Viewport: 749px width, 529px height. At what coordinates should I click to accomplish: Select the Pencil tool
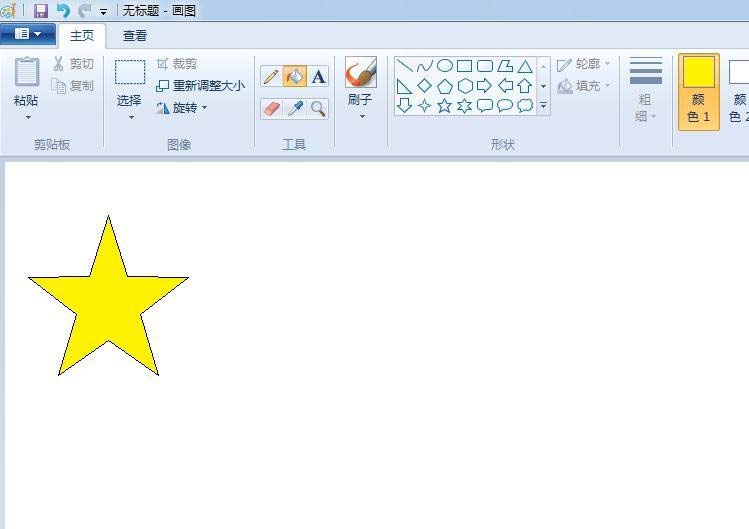click(x=271, y=76)
